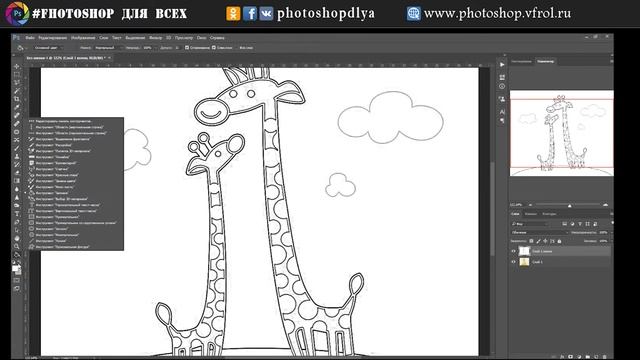
Task: Toggle lock image pixels brush icon
Action: (x=538, y=241)
